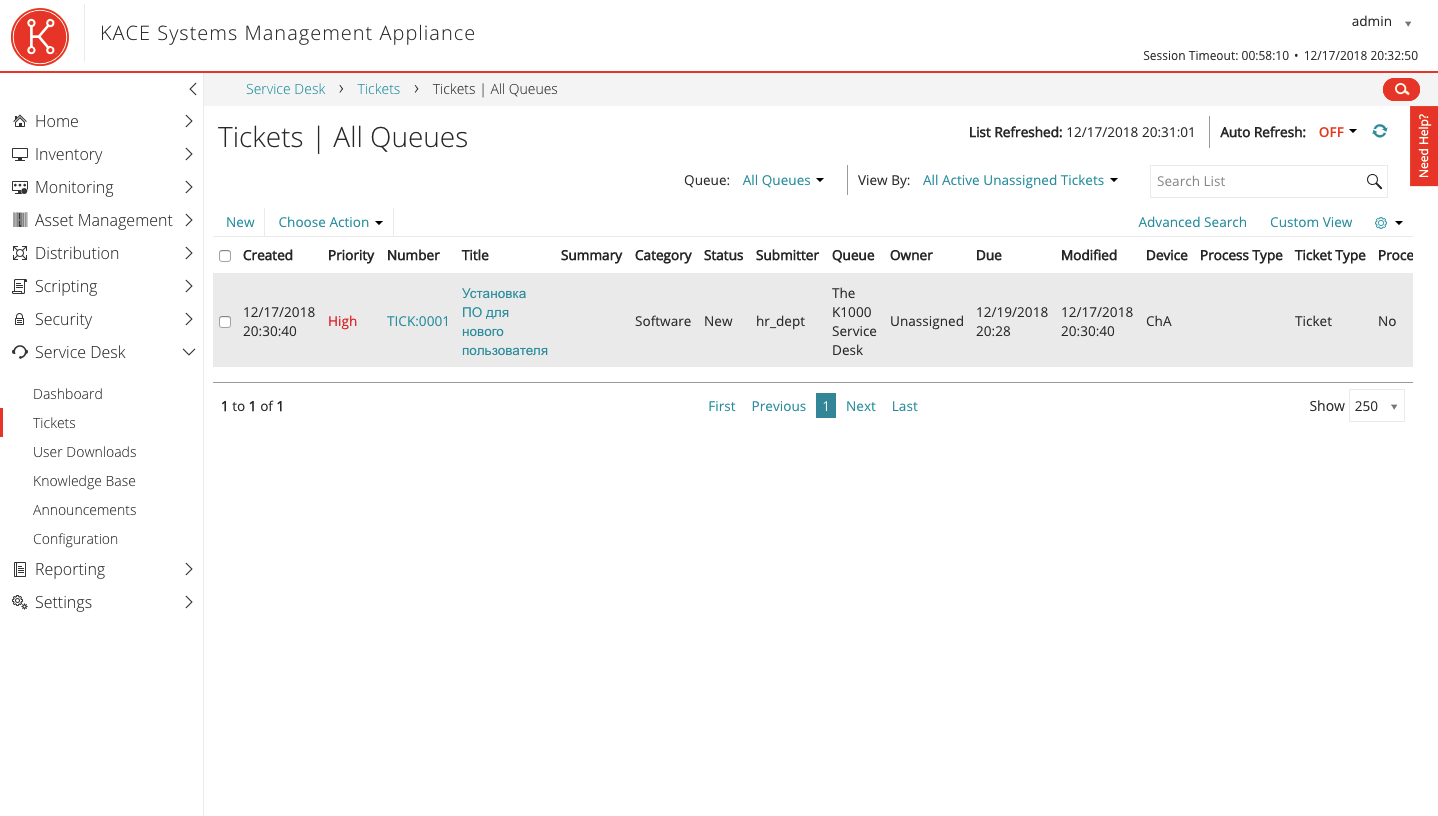Expand the Monitoring menu arrow
Image resolution: width=1438 pixels, height=816 pixels.
click(189, 187)
